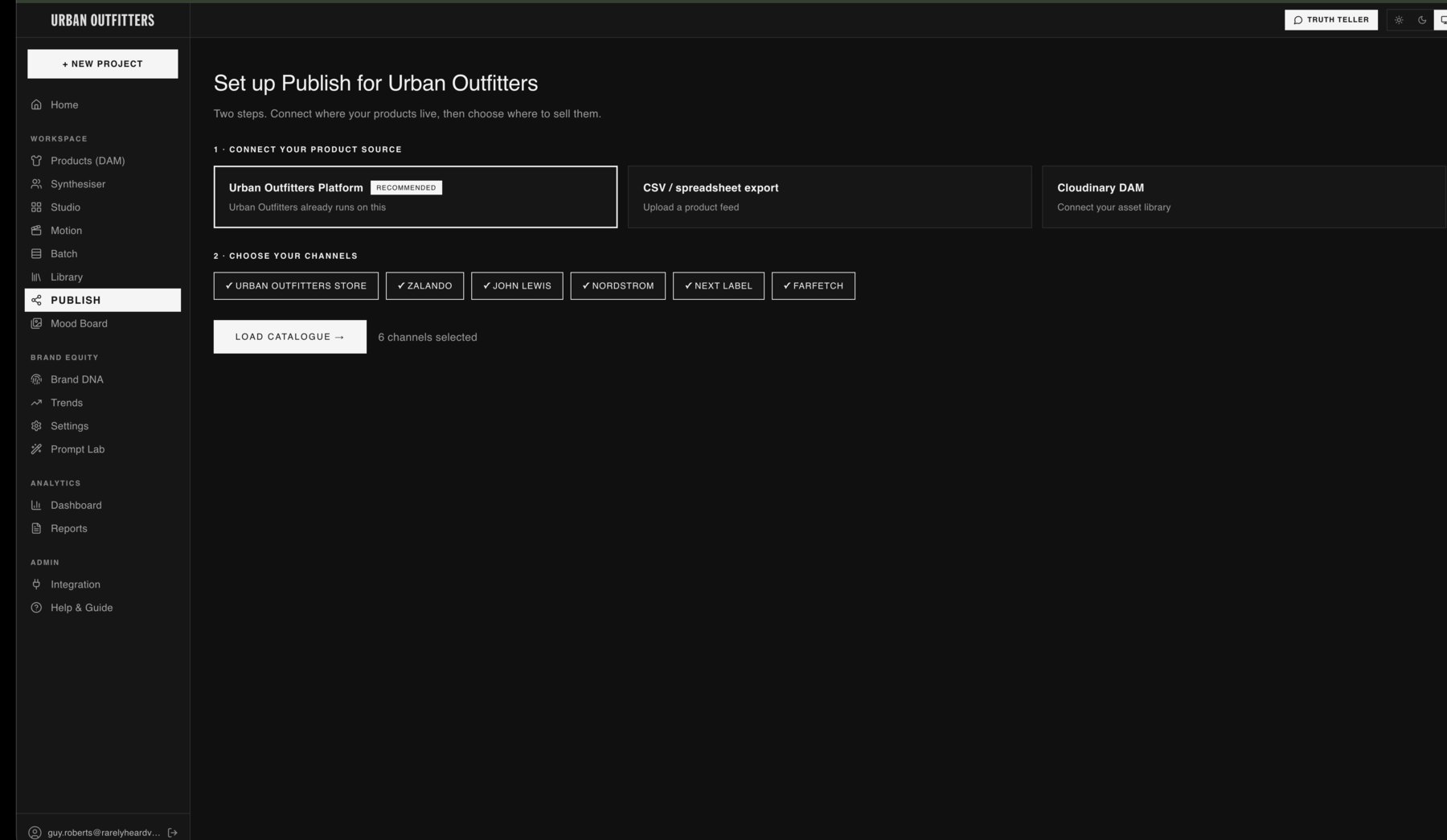1447x840 pixels.
Task: Click the Library books icon
Action: 36,277
